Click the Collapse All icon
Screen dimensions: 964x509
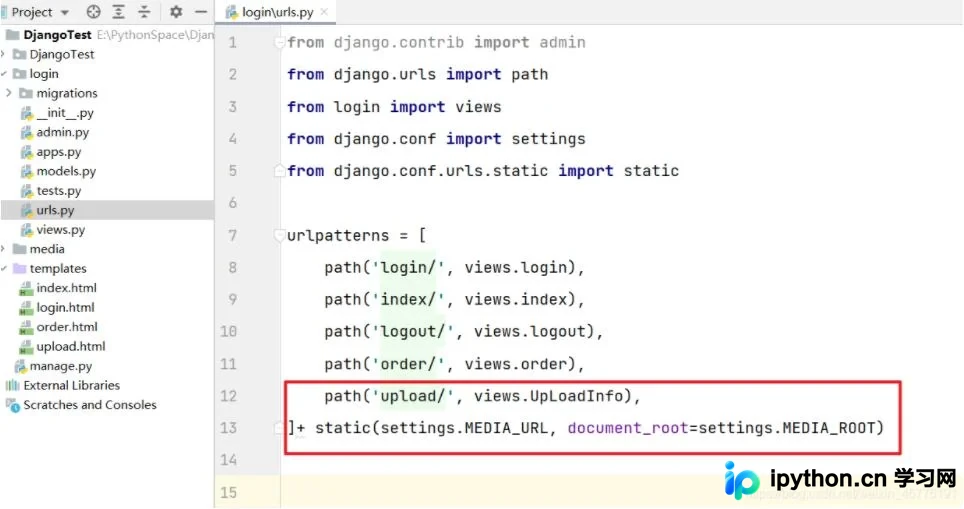coord(144,12)
